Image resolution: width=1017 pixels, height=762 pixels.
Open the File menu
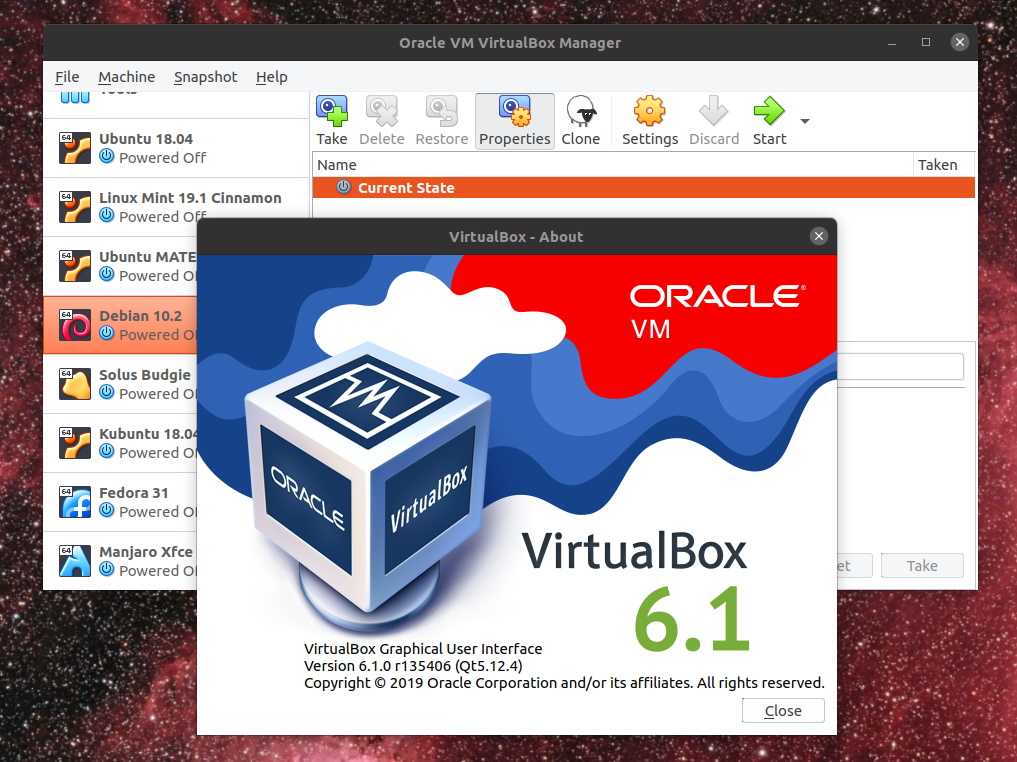(66, 76)
